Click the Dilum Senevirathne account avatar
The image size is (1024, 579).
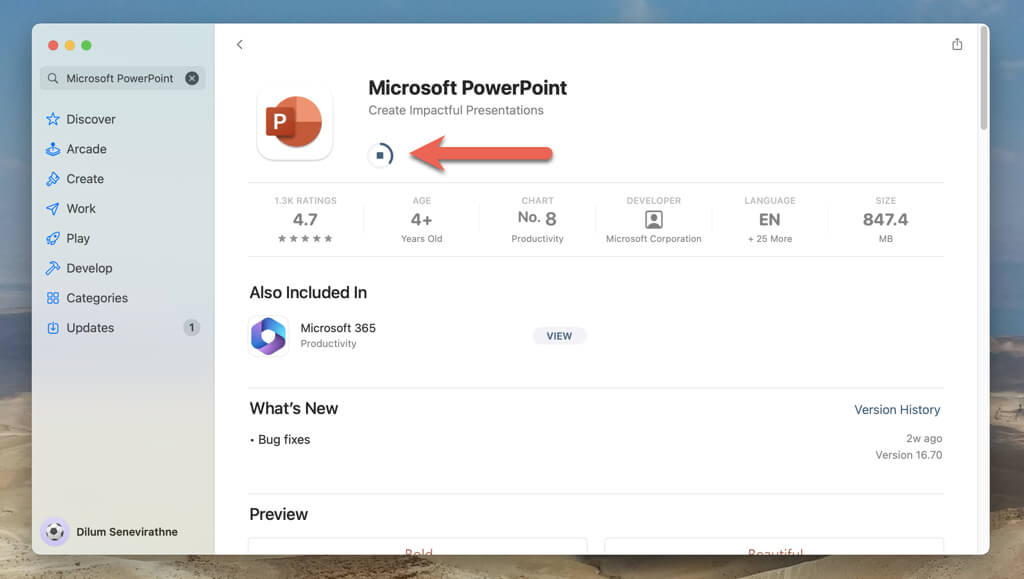click(x=55, y=532)
